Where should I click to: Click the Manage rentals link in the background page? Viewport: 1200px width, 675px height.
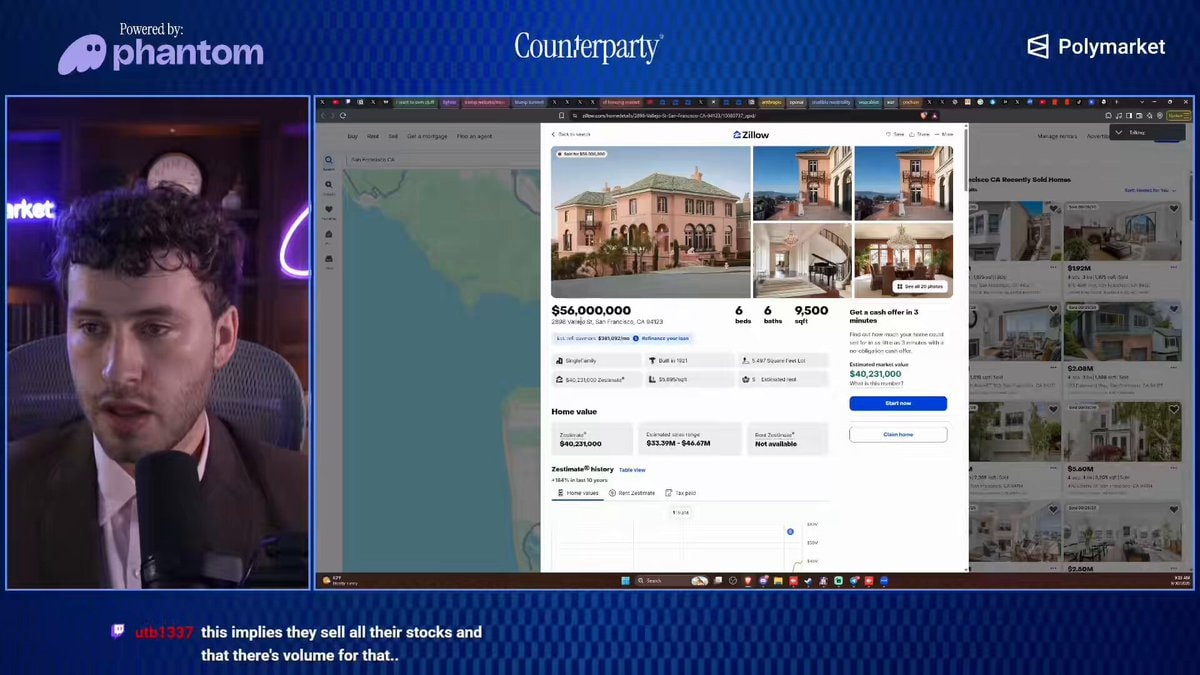click(1057, 136)
